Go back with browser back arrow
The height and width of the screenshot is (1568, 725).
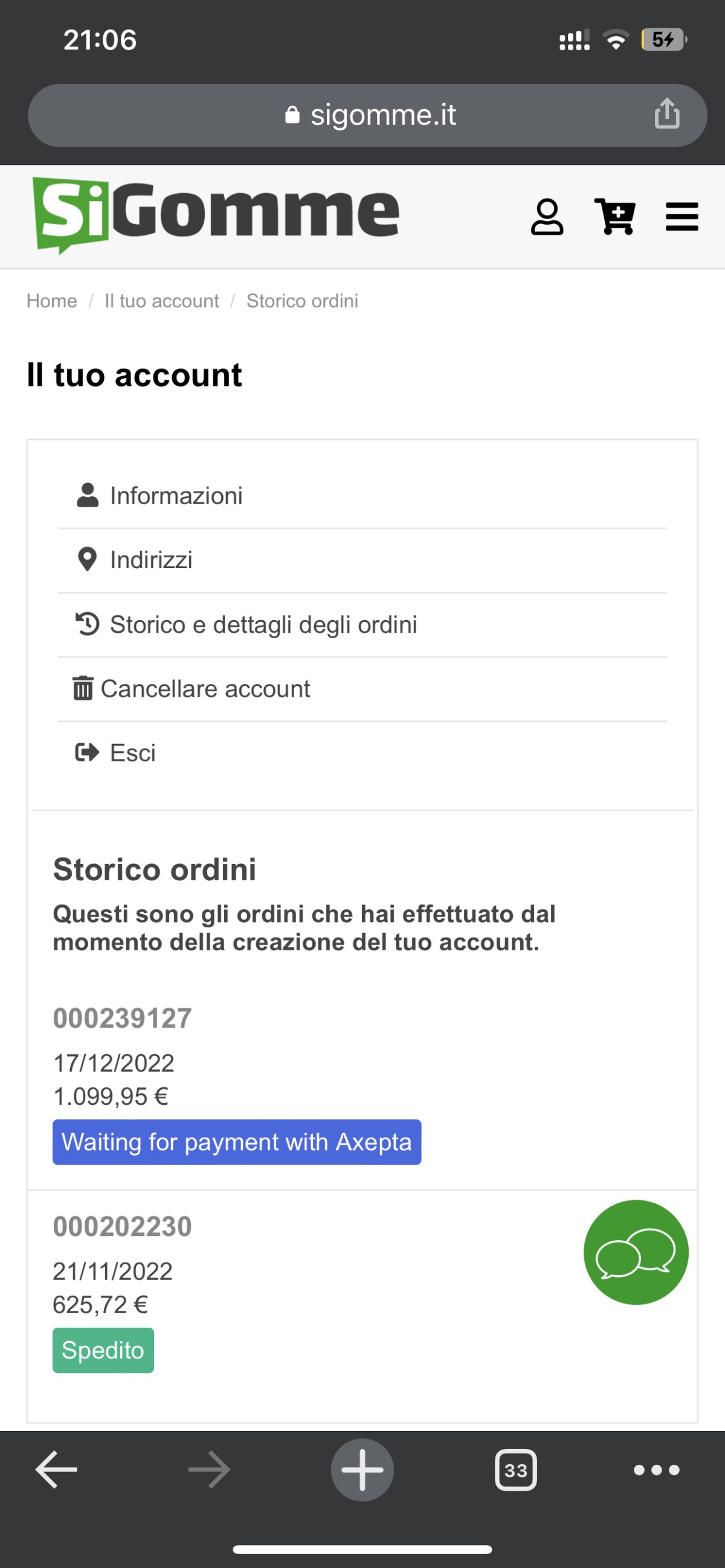[x=57, y=1470]
